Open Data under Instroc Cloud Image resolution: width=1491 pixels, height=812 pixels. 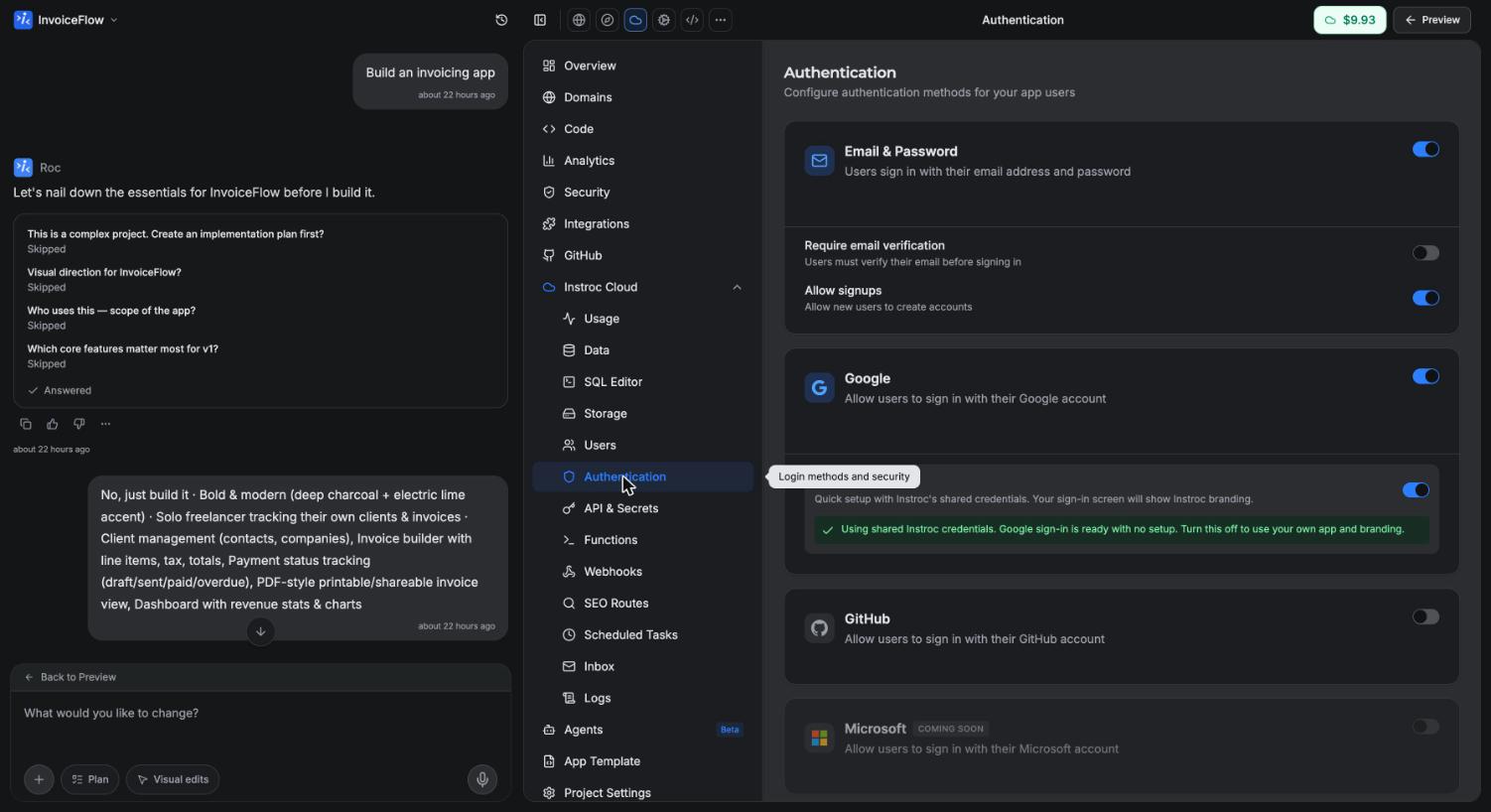[x=643, y=350]
